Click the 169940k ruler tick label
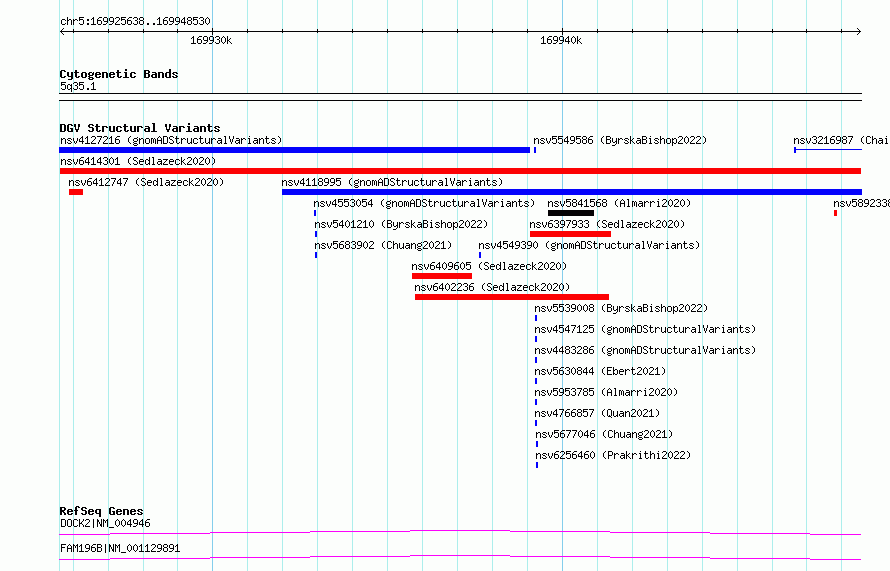890x571 pixels. [561, 40]
